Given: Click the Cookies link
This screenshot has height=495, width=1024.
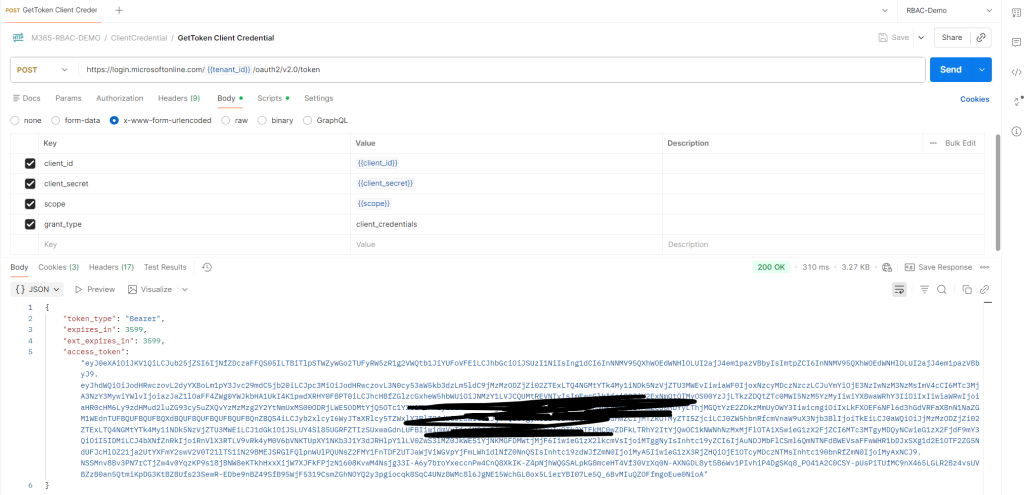Looking at the screenshot, I should click(974, 99).
